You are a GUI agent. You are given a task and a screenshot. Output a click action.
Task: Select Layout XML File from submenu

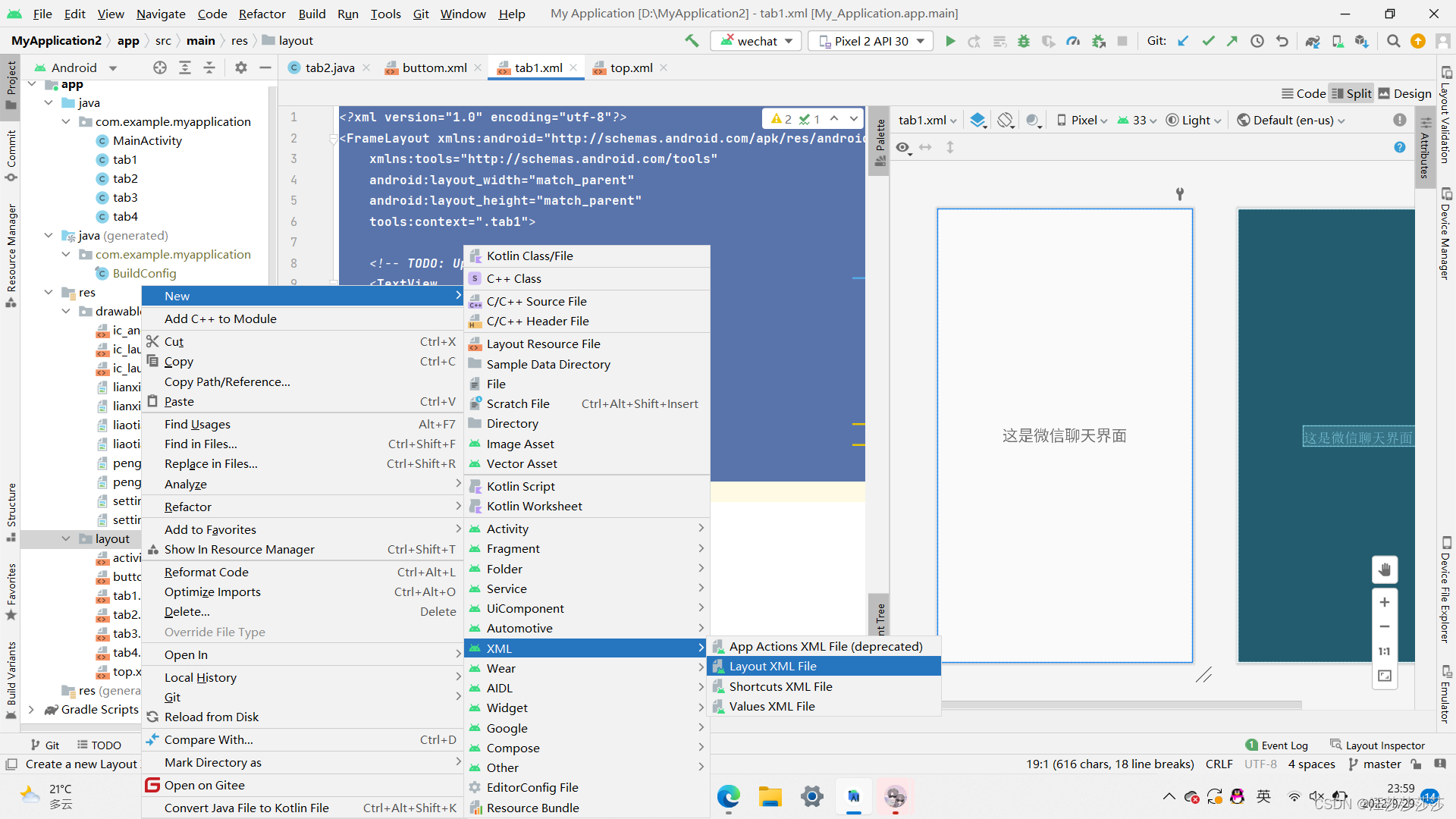(x=773, y=666)
